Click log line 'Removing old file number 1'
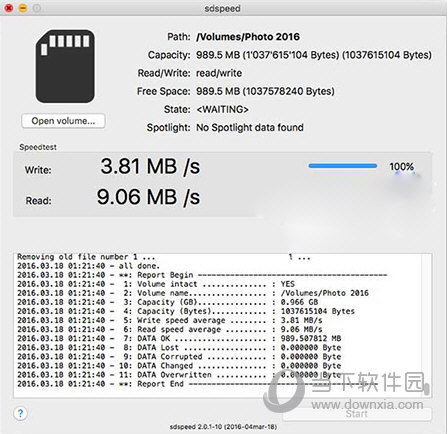 (86, 257)
